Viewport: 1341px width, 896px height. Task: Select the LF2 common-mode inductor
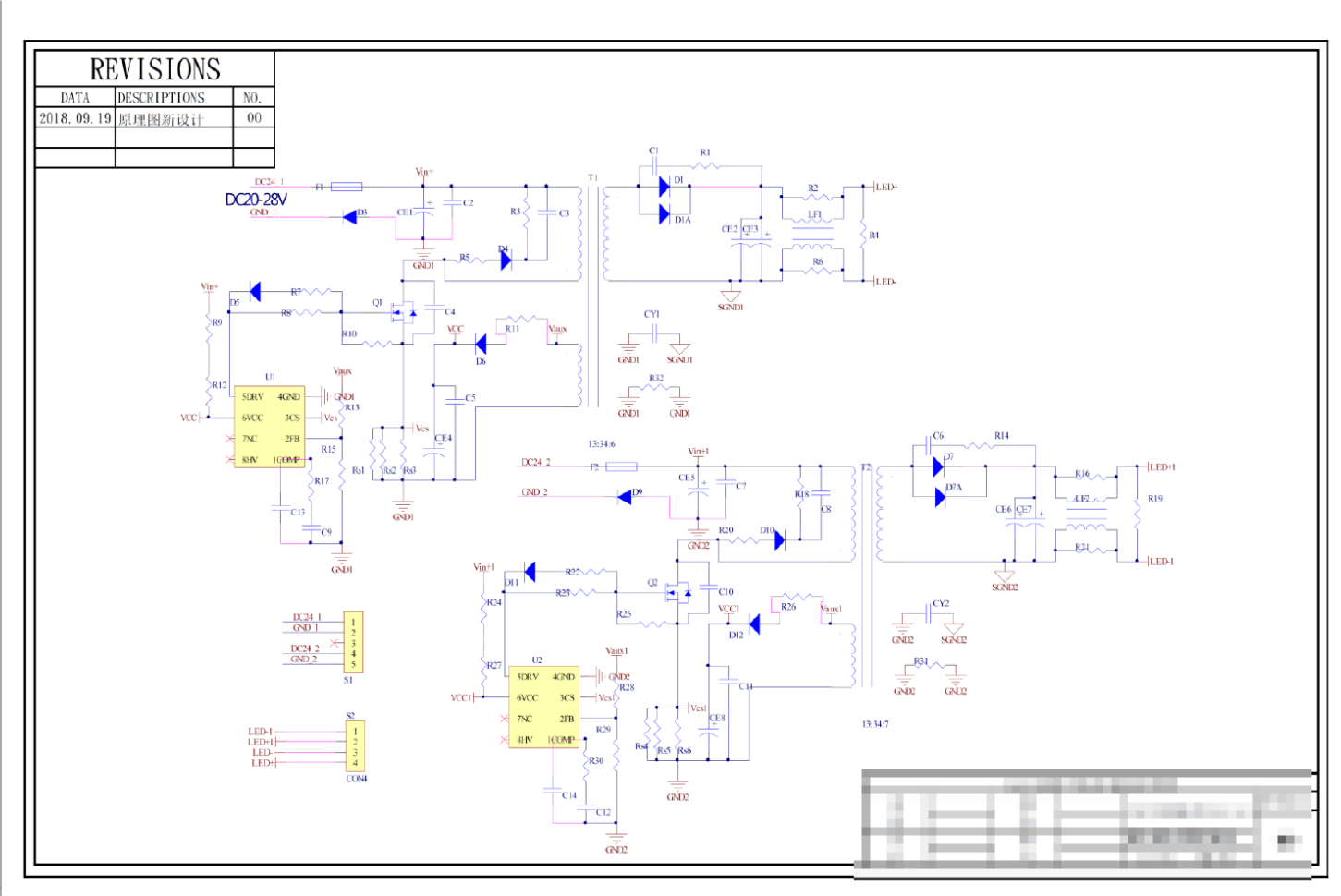tap(1086, 515)
